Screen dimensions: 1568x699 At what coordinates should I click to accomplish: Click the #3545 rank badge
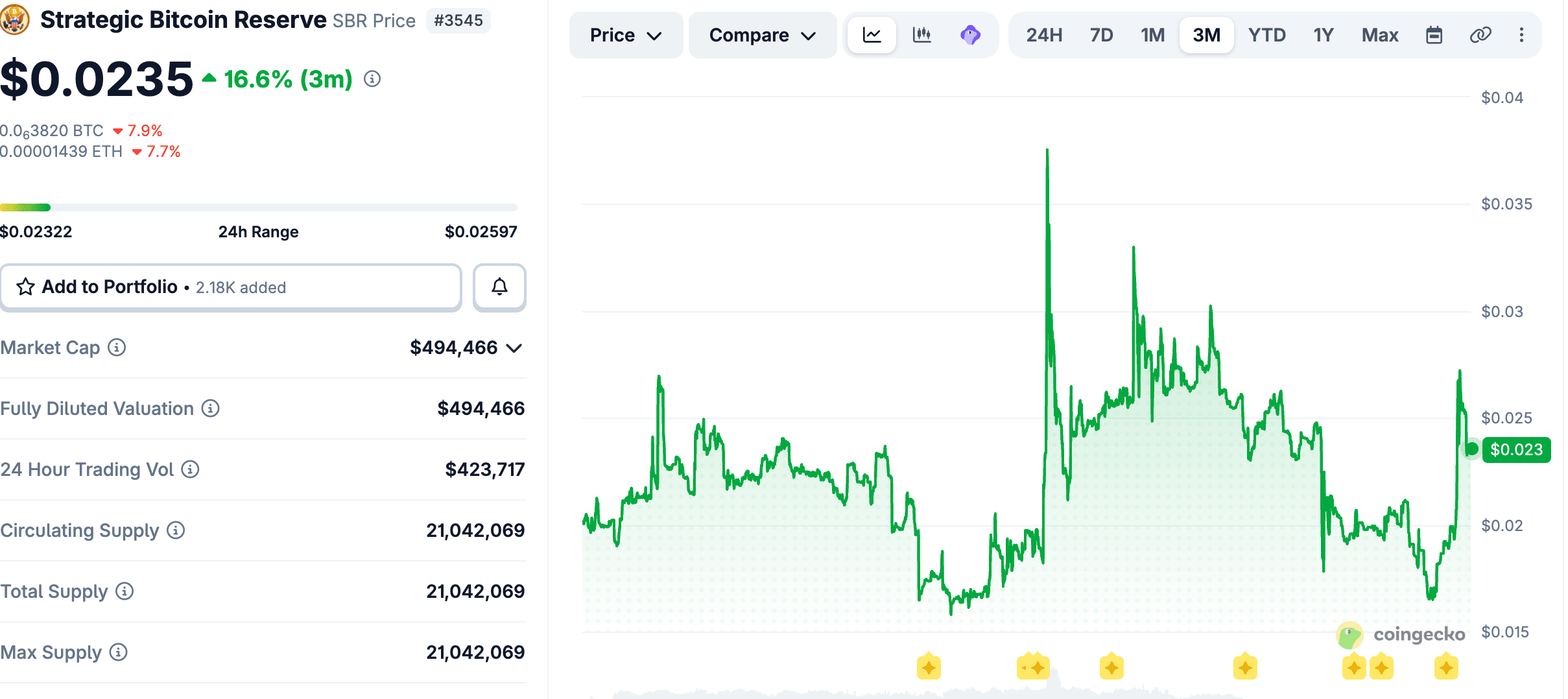(458, 21)
